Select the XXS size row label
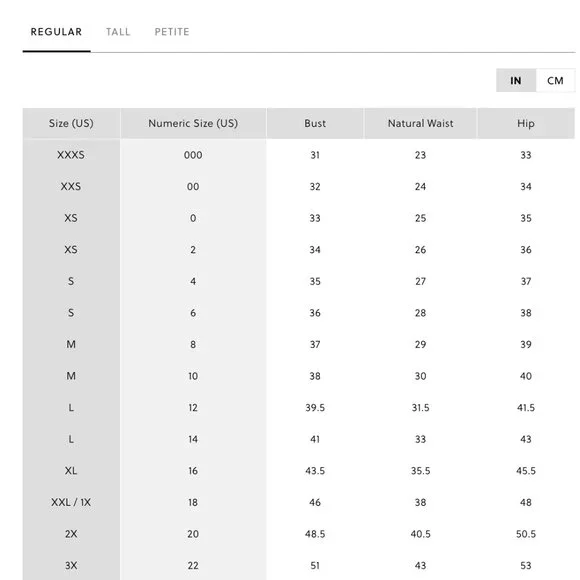580x580 pixels. click(71, 186)
